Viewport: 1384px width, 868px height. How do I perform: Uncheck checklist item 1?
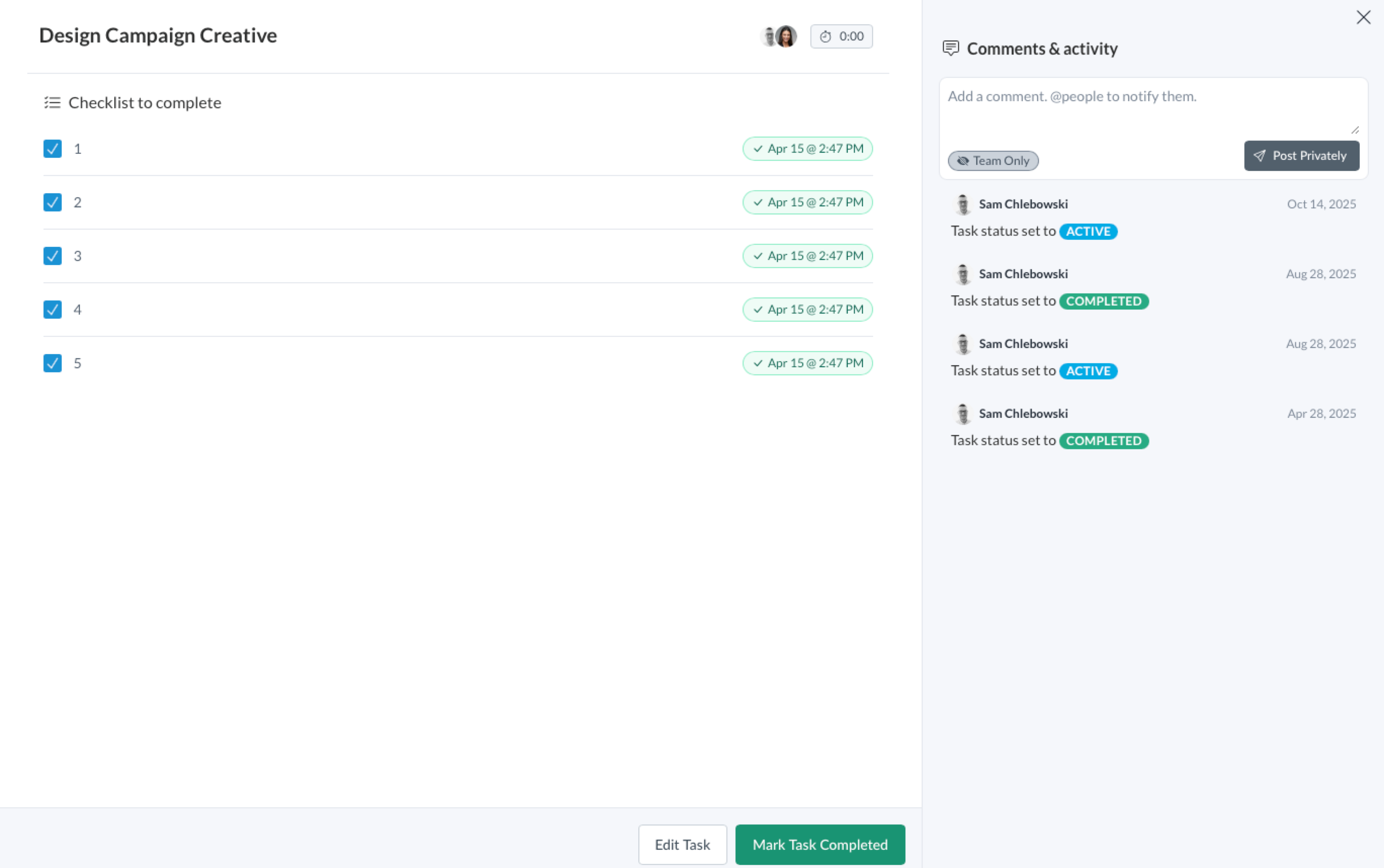[53, 149]
